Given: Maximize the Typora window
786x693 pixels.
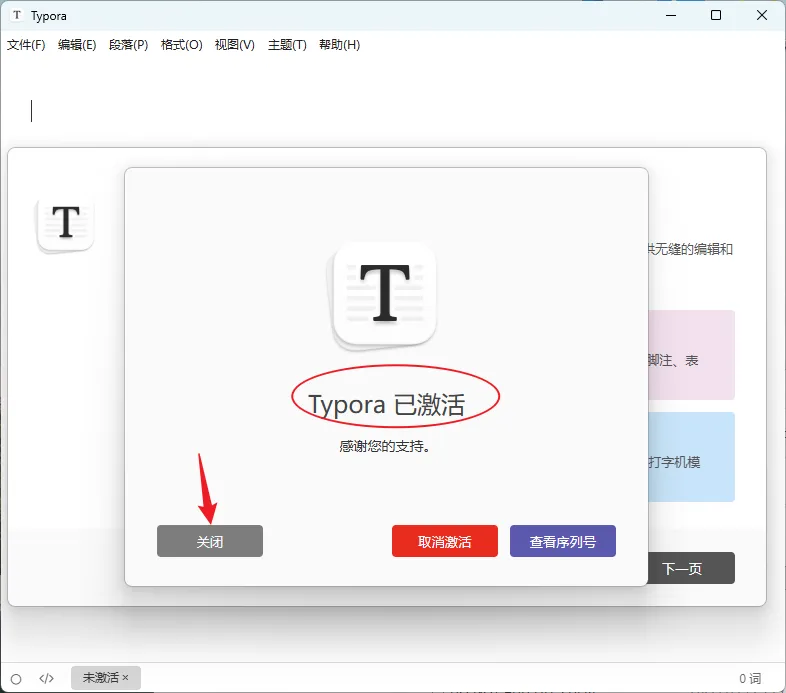Looking at the screenshot, I should pos(716,16).
